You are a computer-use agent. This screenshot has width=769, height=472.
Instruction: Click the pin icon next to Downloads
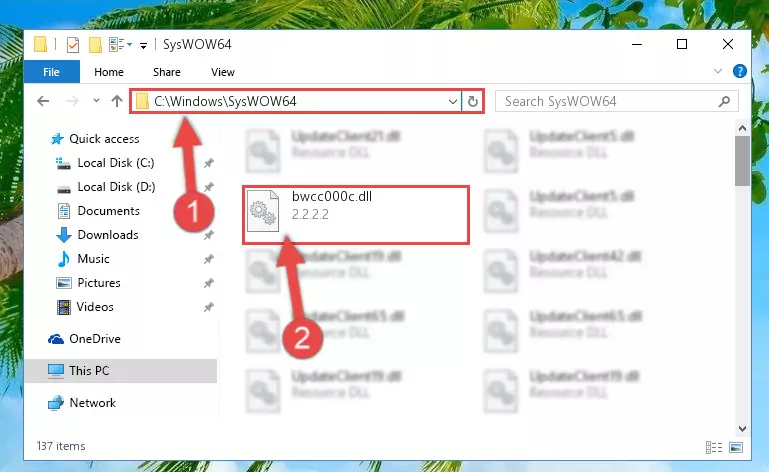[x=209, y=235]
